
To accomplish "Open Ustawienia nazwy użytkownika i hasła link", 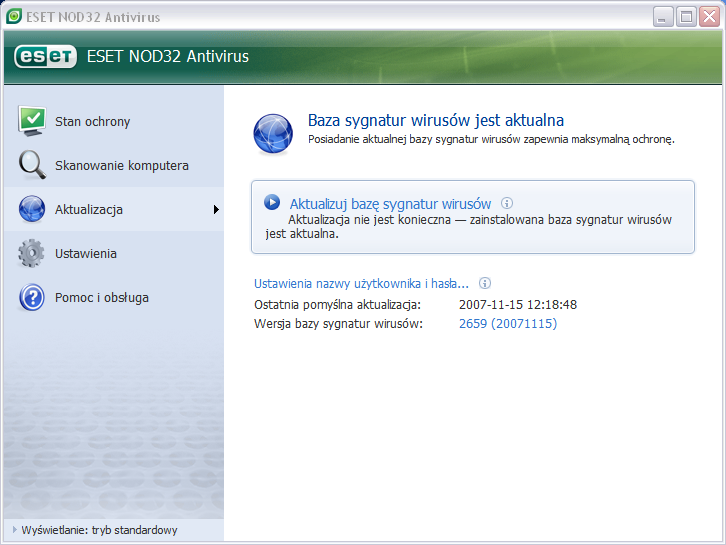I will click(361, 283).
